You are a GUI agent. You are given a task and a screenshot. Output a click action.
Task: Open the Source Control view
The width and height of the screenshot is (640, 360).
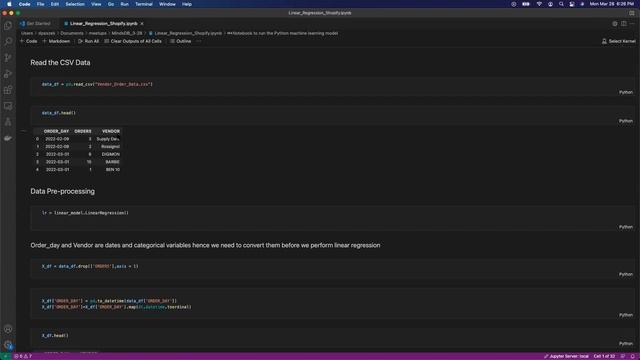8,58
